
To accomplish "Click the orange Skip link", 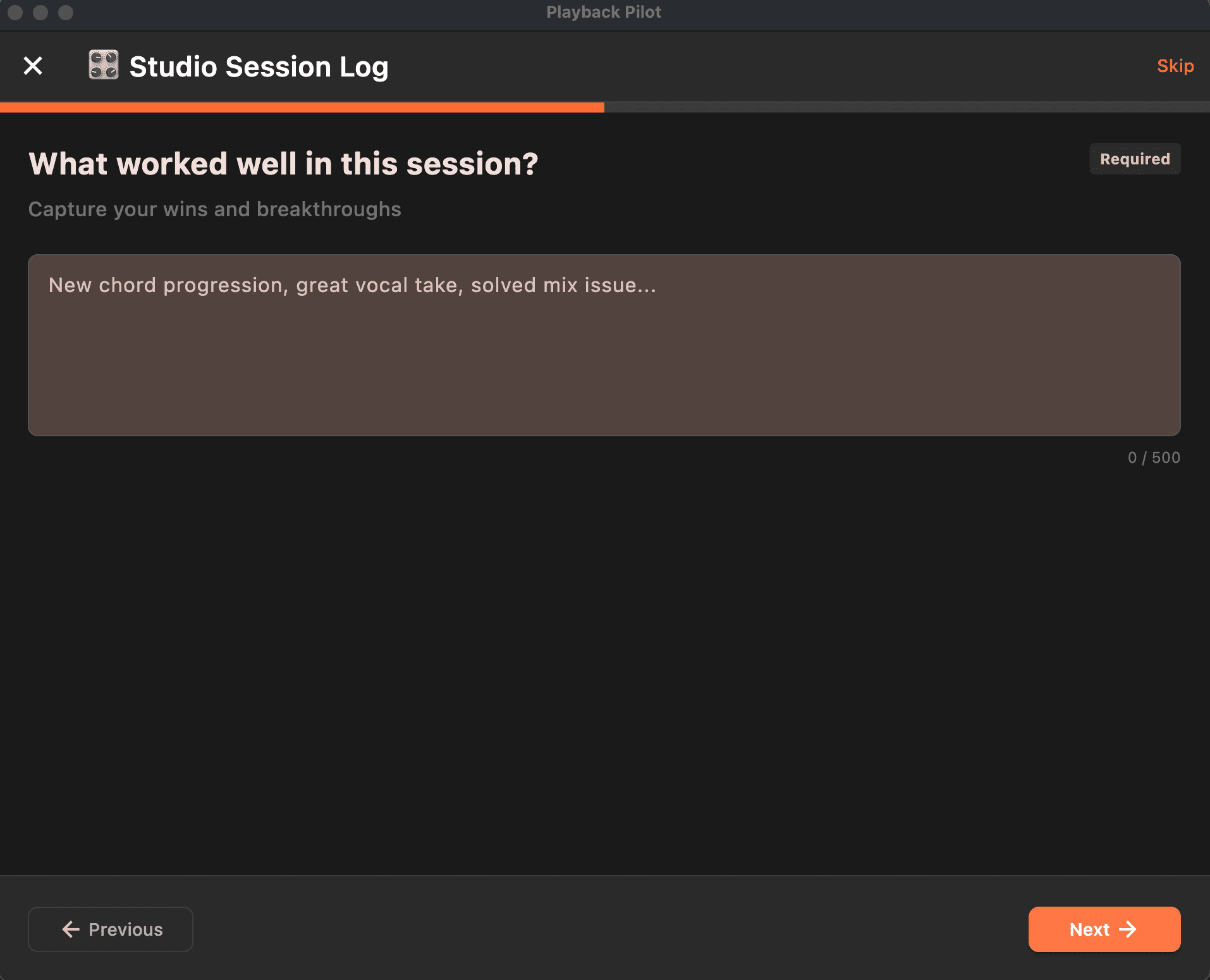I will pos(1175,66).
